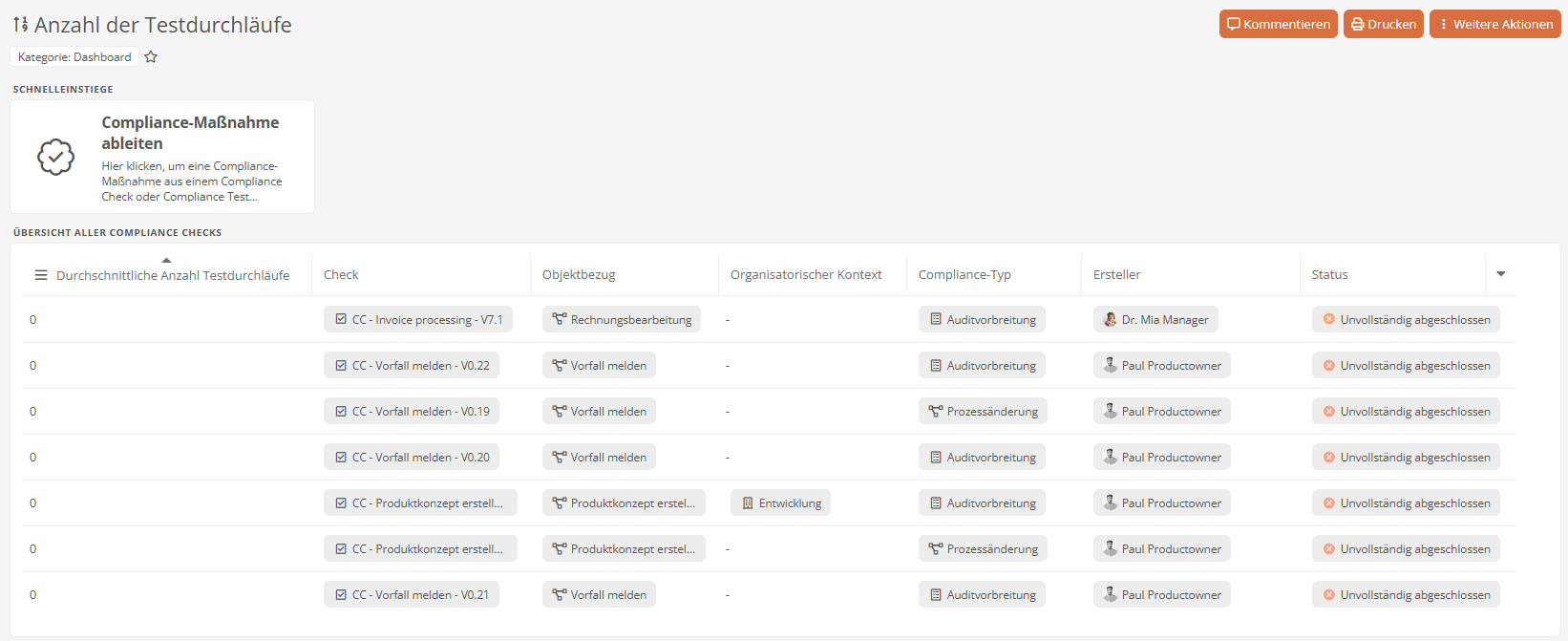Open the CC - Invoice processing - V7.1 check
1568x641 pixels.
point(418,320)
